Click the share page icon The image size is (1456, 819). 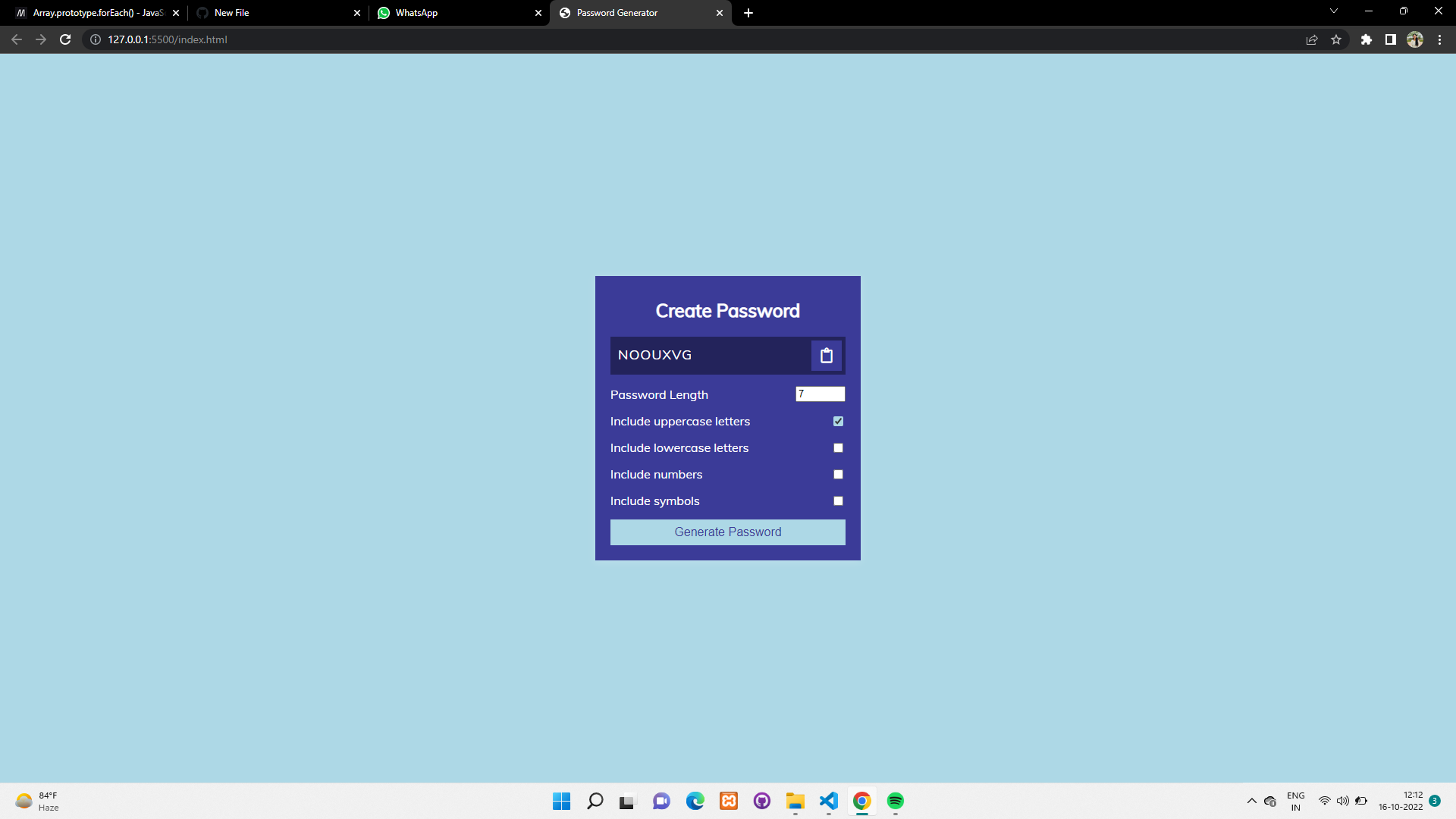pyautogui.click(x=1311, y=39)
